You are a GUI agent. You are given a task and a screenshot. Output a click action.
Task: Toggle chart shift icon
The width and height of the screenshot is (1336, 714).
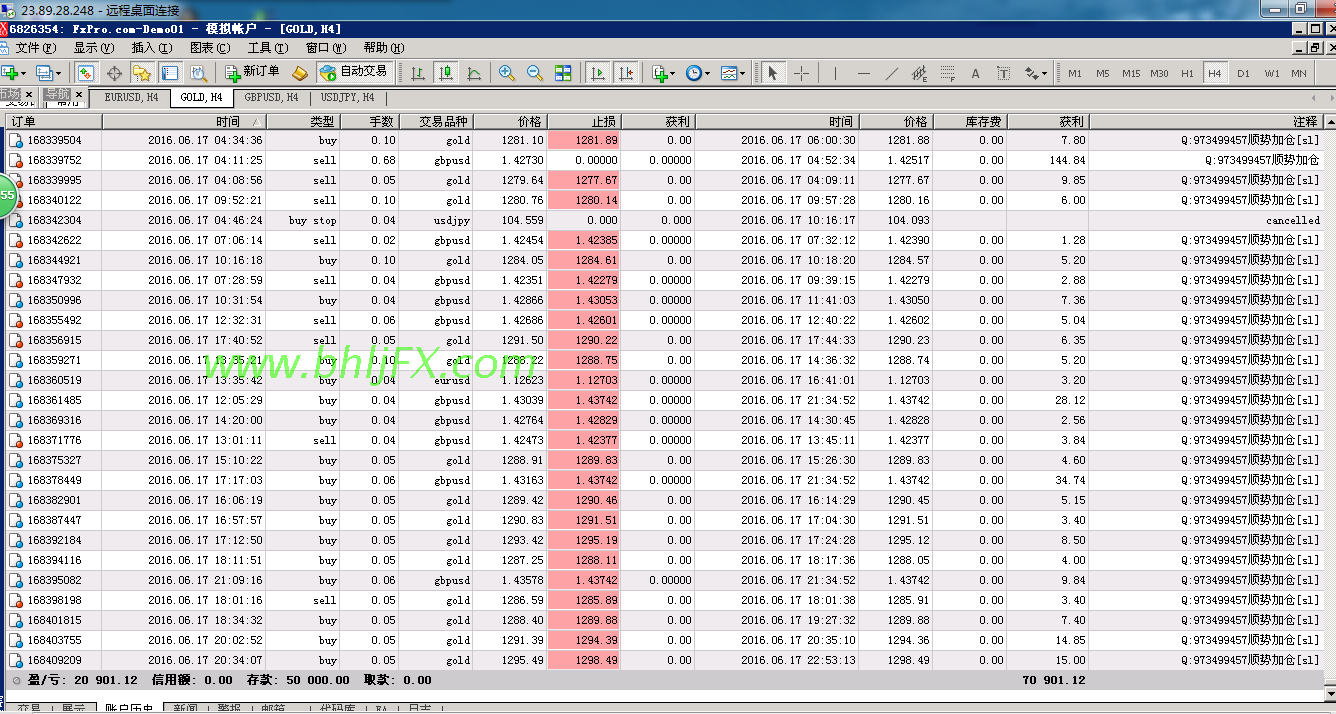point(626,73)
